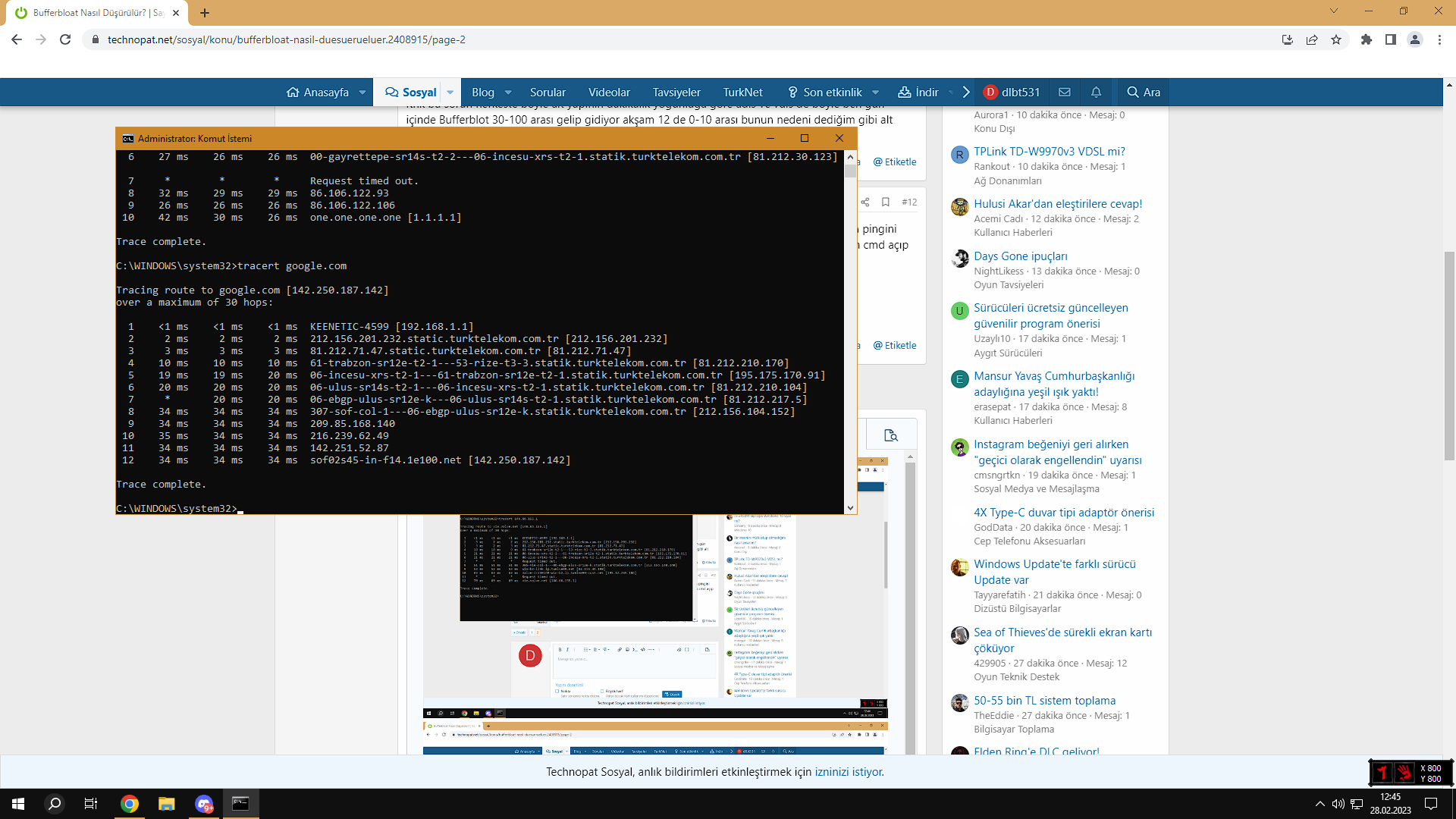Expand the Blog dropdown arrow

[508, 93]
